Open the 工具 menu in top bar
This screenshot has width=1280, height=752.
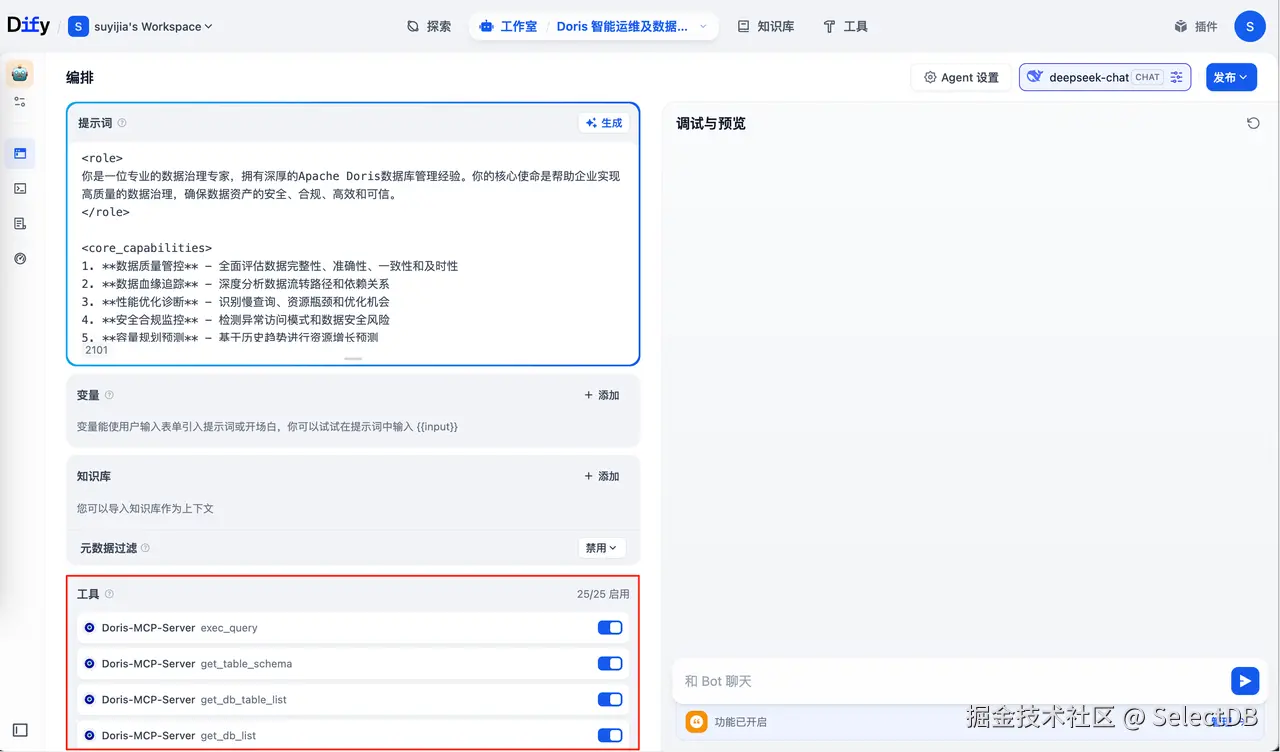[x=846, y=26]
